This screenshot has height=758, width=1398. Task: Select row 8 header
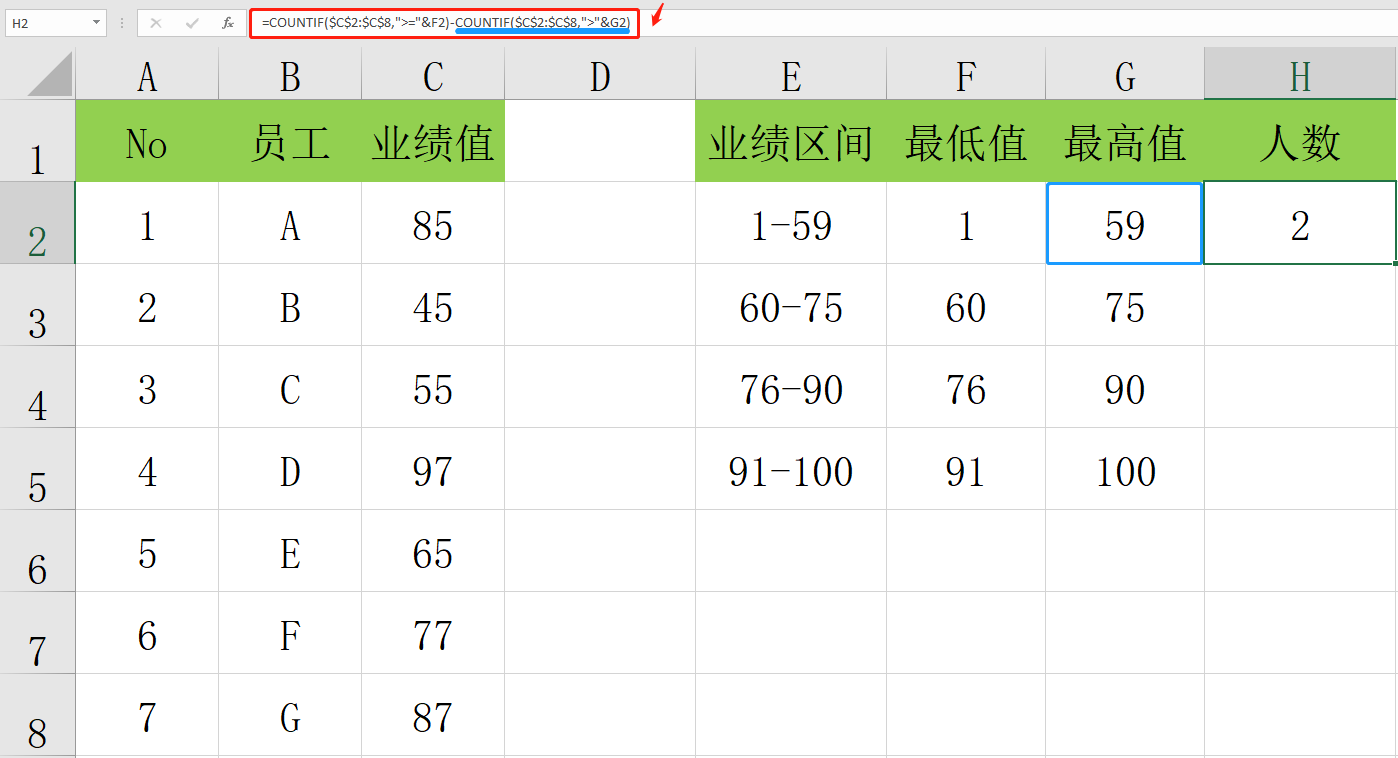37,715
